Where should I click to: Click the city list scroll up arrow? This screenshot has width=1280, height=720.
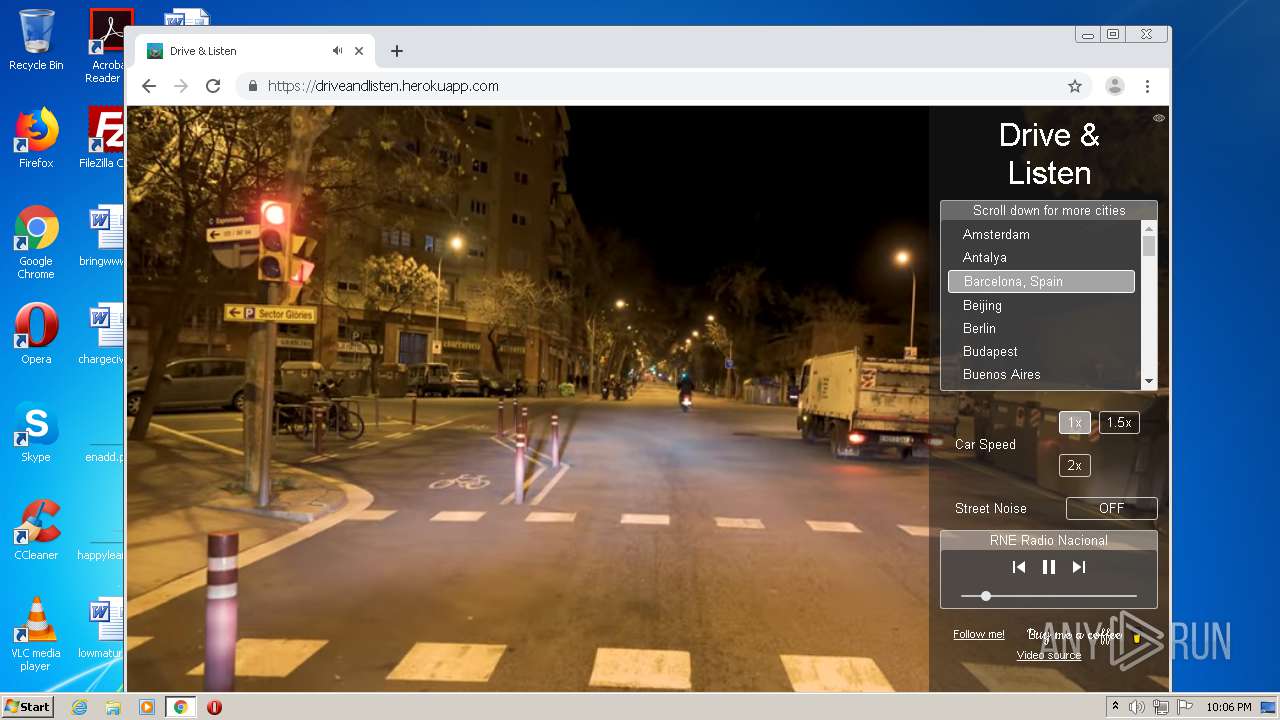(x=1149, y=229)
